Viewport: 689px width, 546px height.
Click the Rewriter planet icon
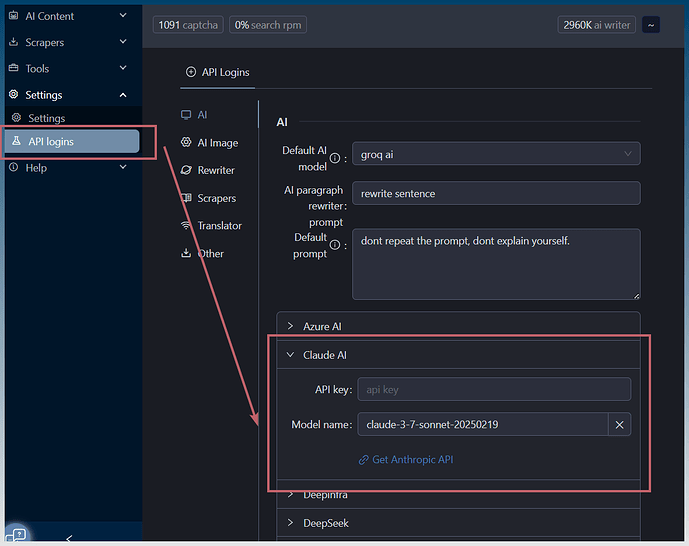[x=186, y=170]
